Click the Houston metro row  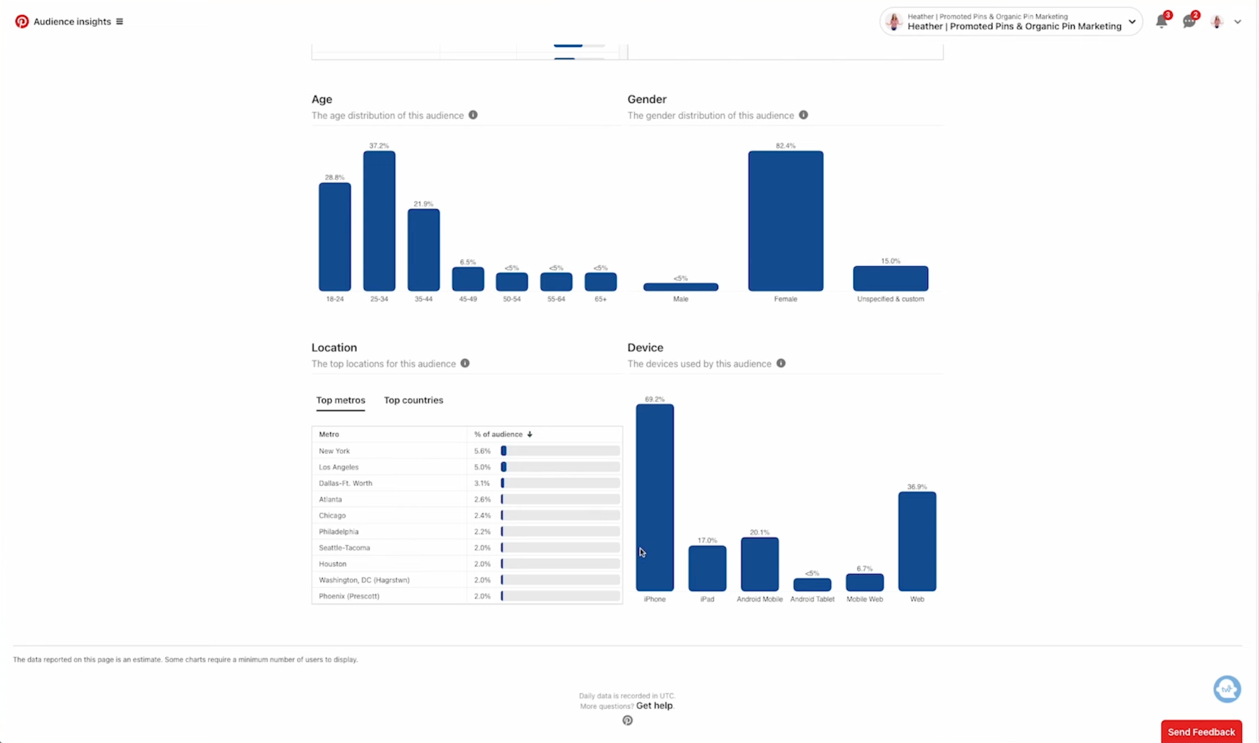467,563
